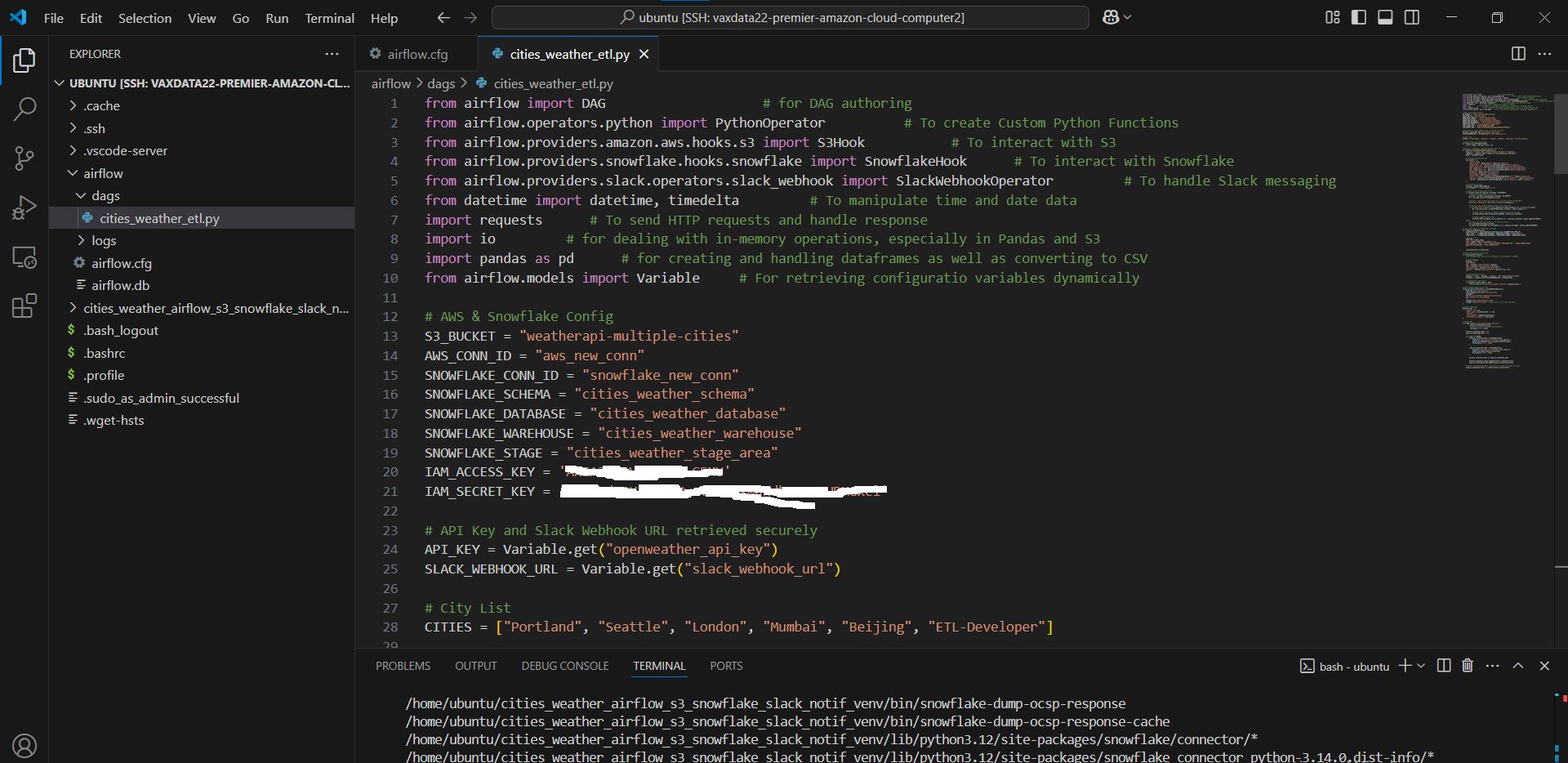Open the terminal launch profile dropdown

1421,666
